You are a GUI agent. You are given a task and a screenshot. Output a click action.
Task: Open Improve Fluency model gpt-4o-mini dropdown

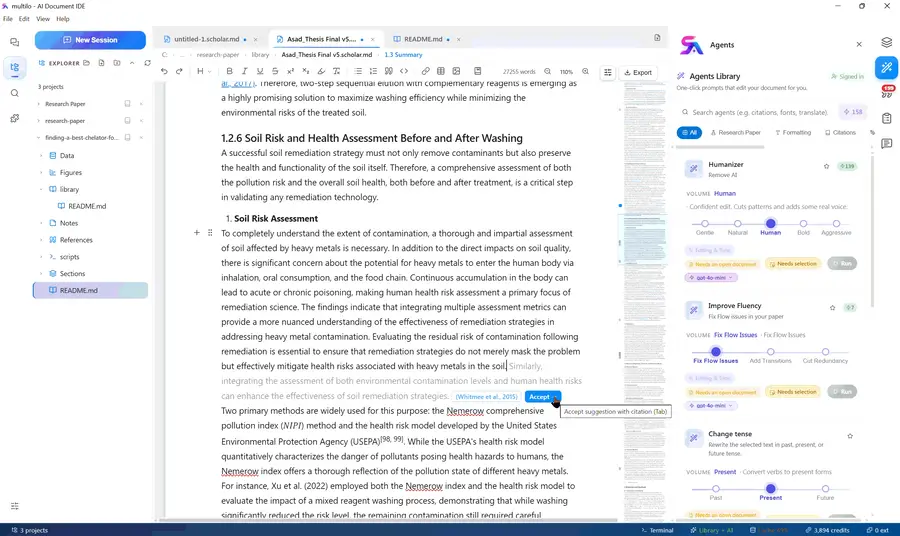pyautogui.click(x=711, y=406)
